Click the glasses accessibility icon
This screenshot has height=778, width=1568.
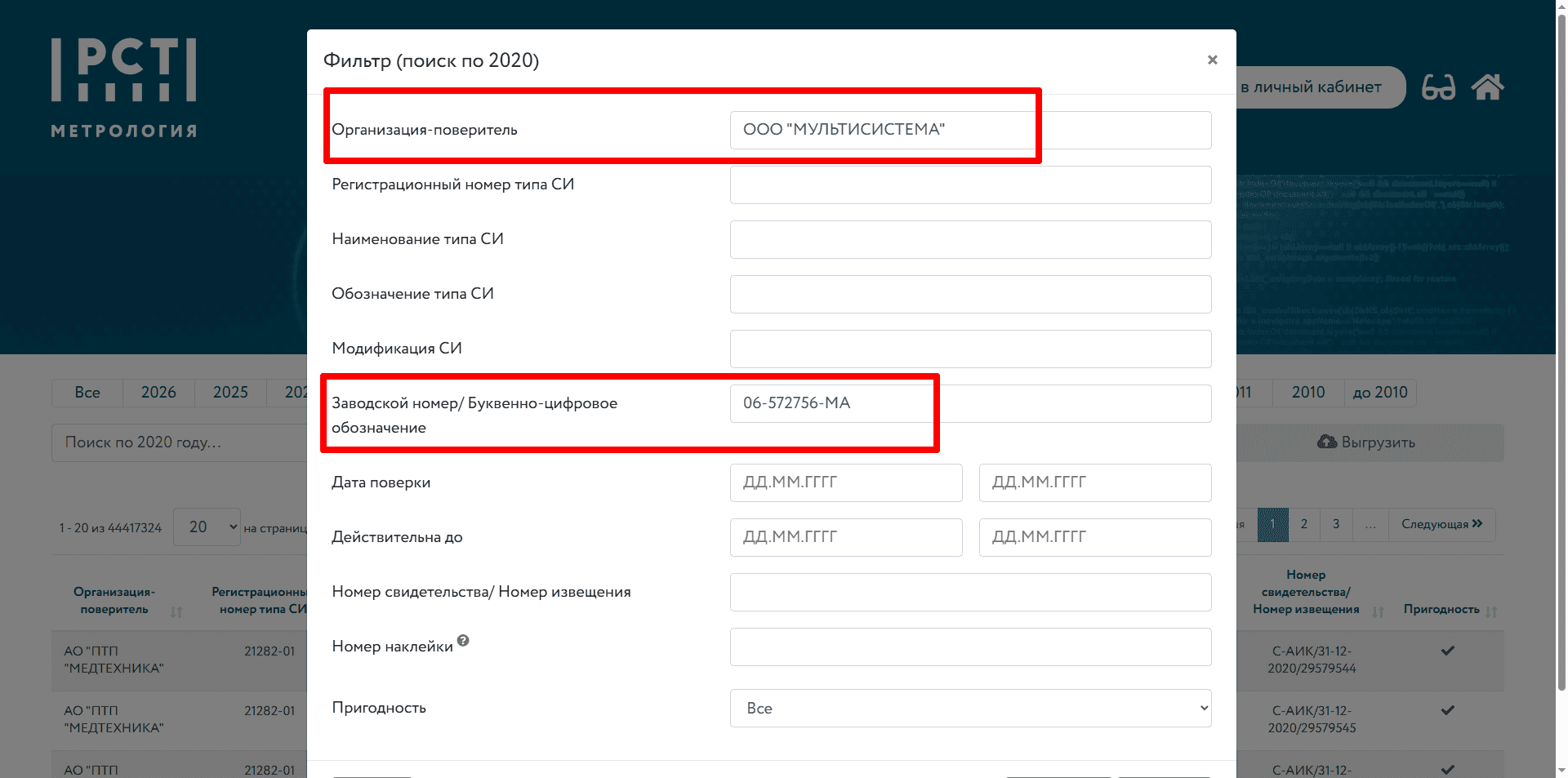tap(1438, 87)
